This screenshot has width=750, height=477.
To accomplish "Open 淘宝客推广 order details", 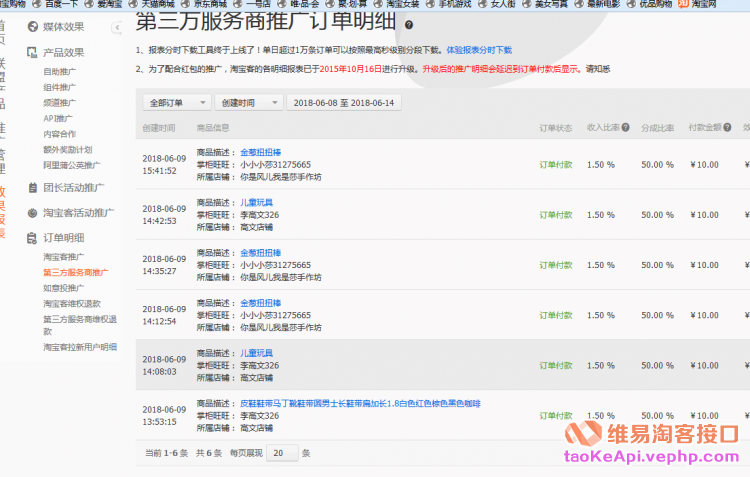I will click(64, 257).
